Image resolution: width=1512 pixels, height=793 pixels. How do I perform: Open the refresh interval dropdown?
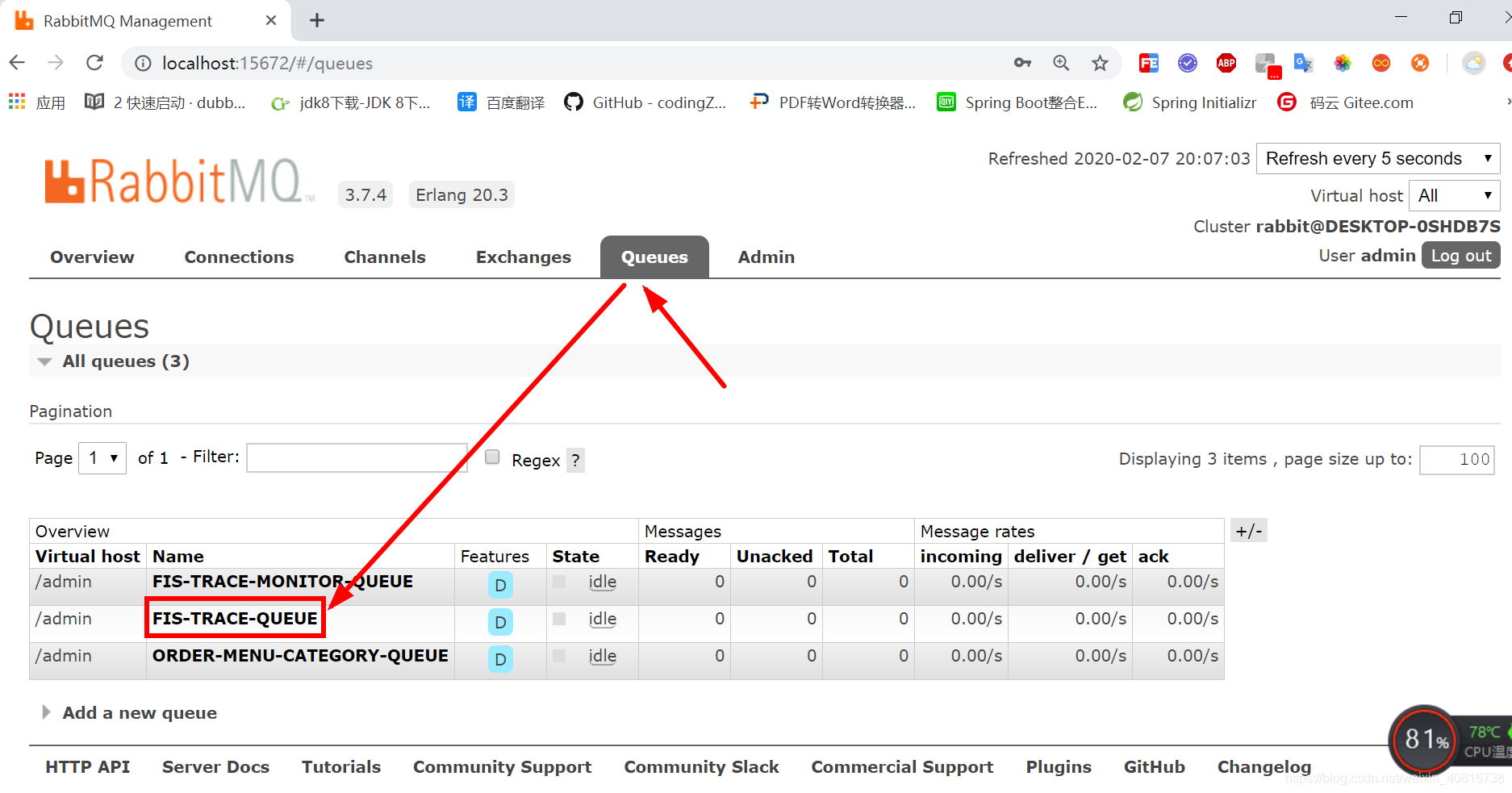(x=1378, y=158)
